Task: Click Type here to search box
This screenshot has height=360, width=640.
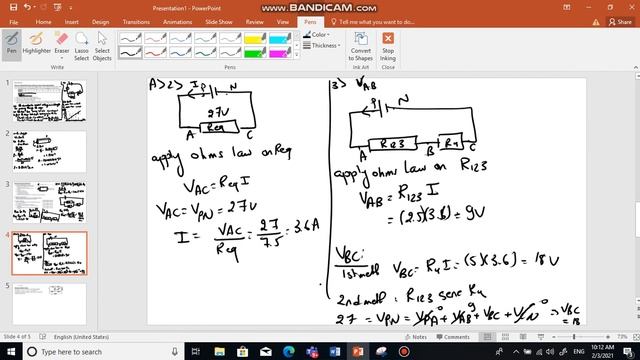Action: tap(102, 351)
